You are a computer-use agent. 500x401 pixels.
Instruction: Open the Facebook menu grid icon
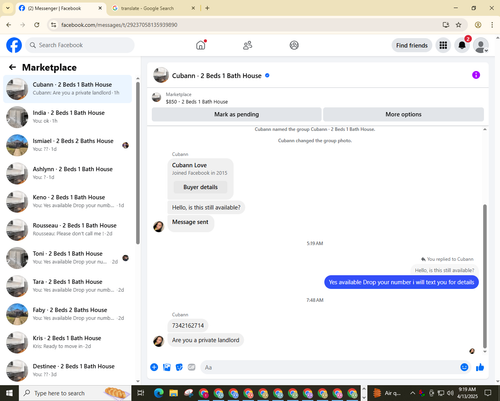click(443, 45)
